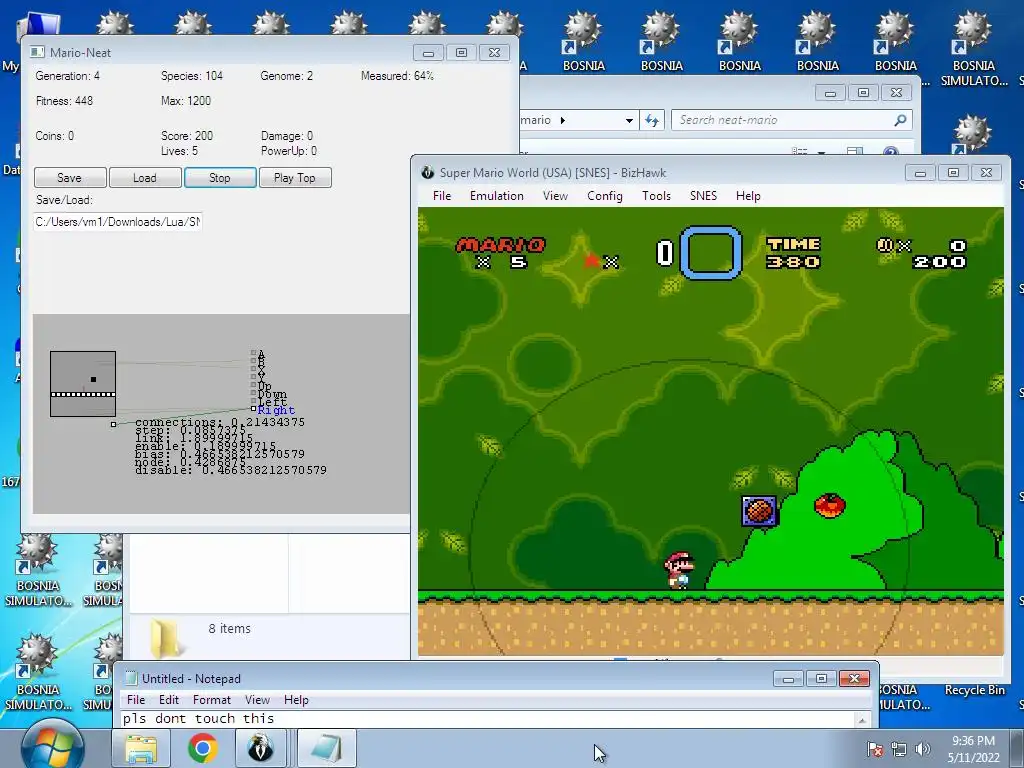Click the red berry on the bush
The width and height of the screenshot is (1024, 768).
(x=829, y=505)
